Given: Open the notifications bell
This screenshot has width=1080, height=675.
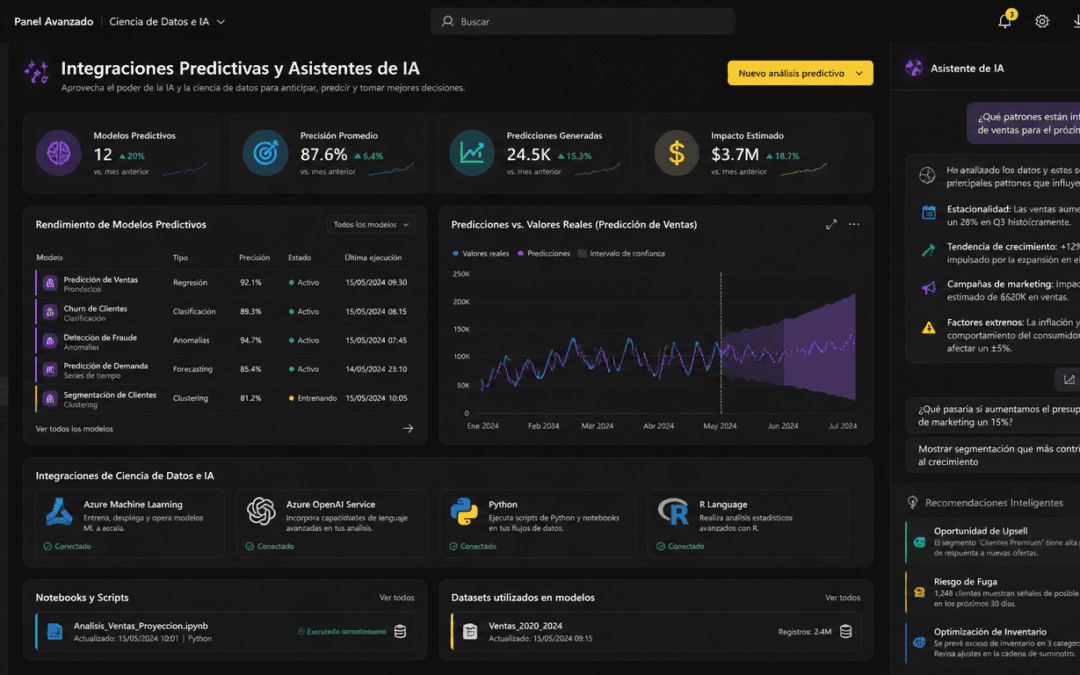Looking at the screenshot, I should [x=1004, y=21].
